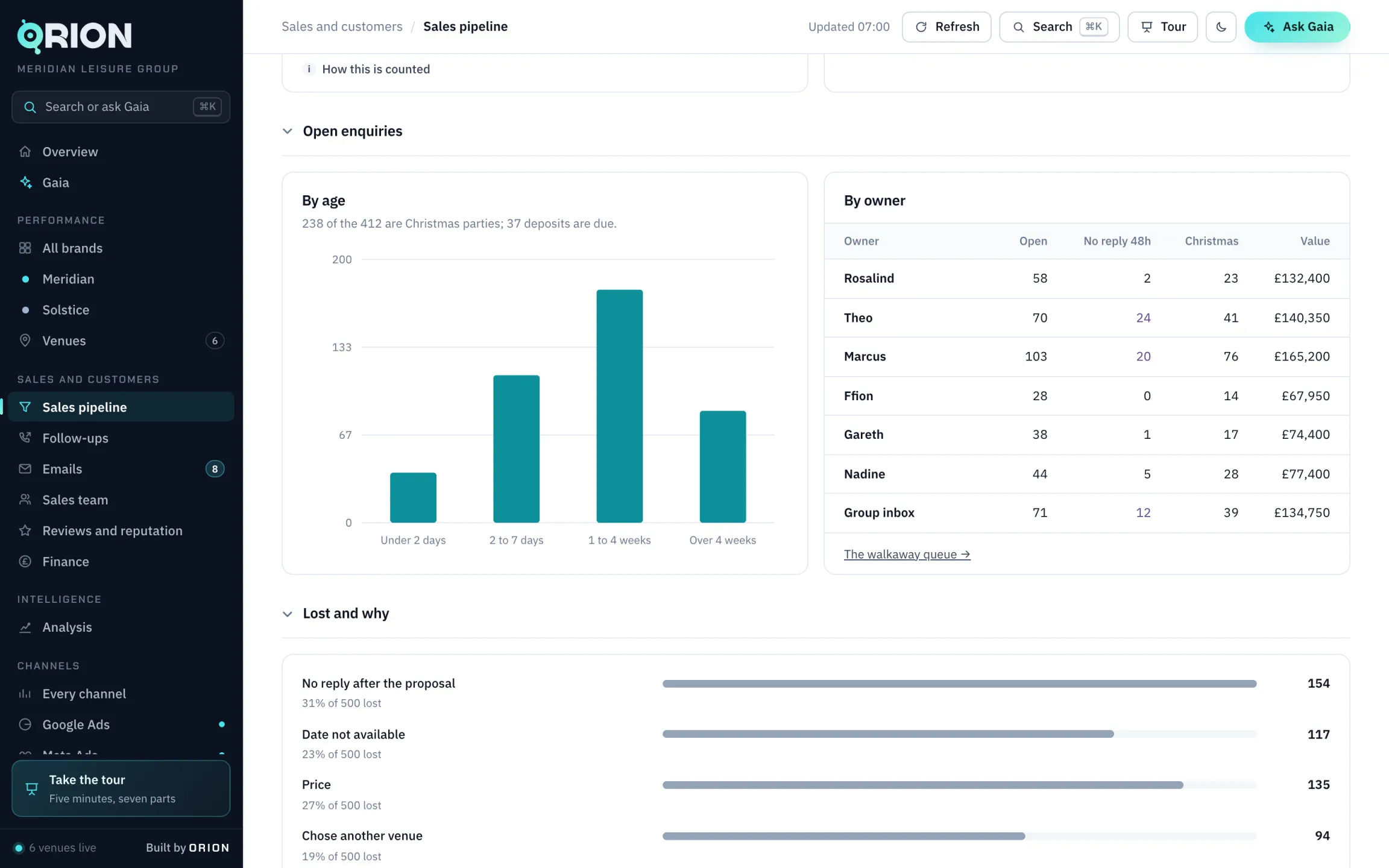Click the Orion logo in sidebar
1389x868 pixels.
(x=74, y=36)
